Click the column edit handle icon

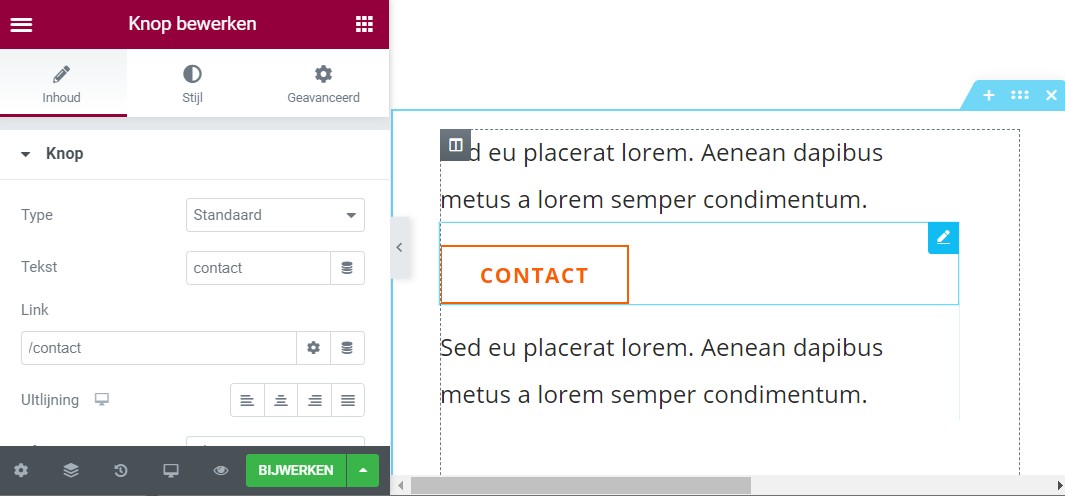[x=455, y=145]
